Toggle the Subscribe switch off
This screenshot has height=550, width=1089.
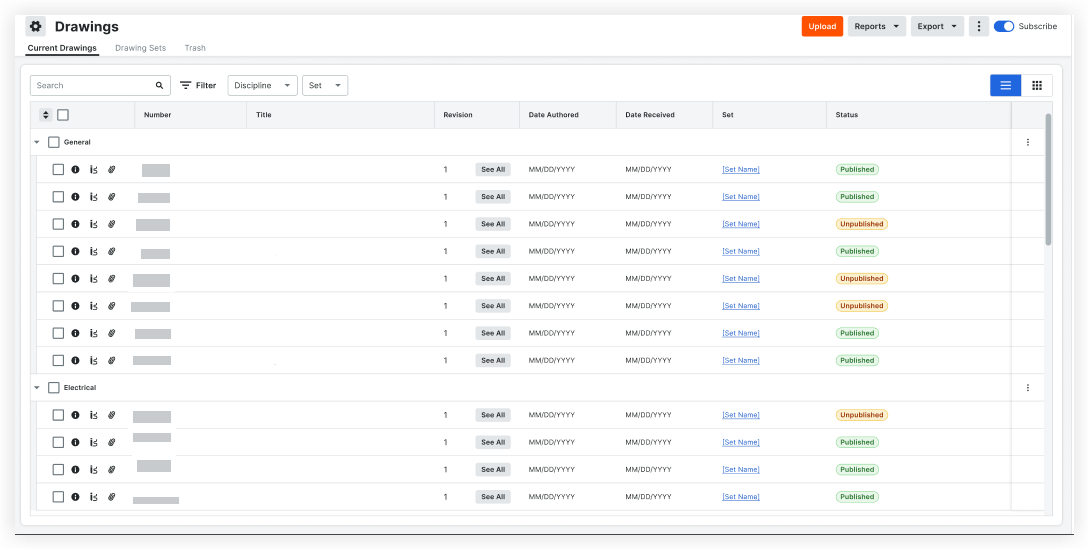point(1004,26)
